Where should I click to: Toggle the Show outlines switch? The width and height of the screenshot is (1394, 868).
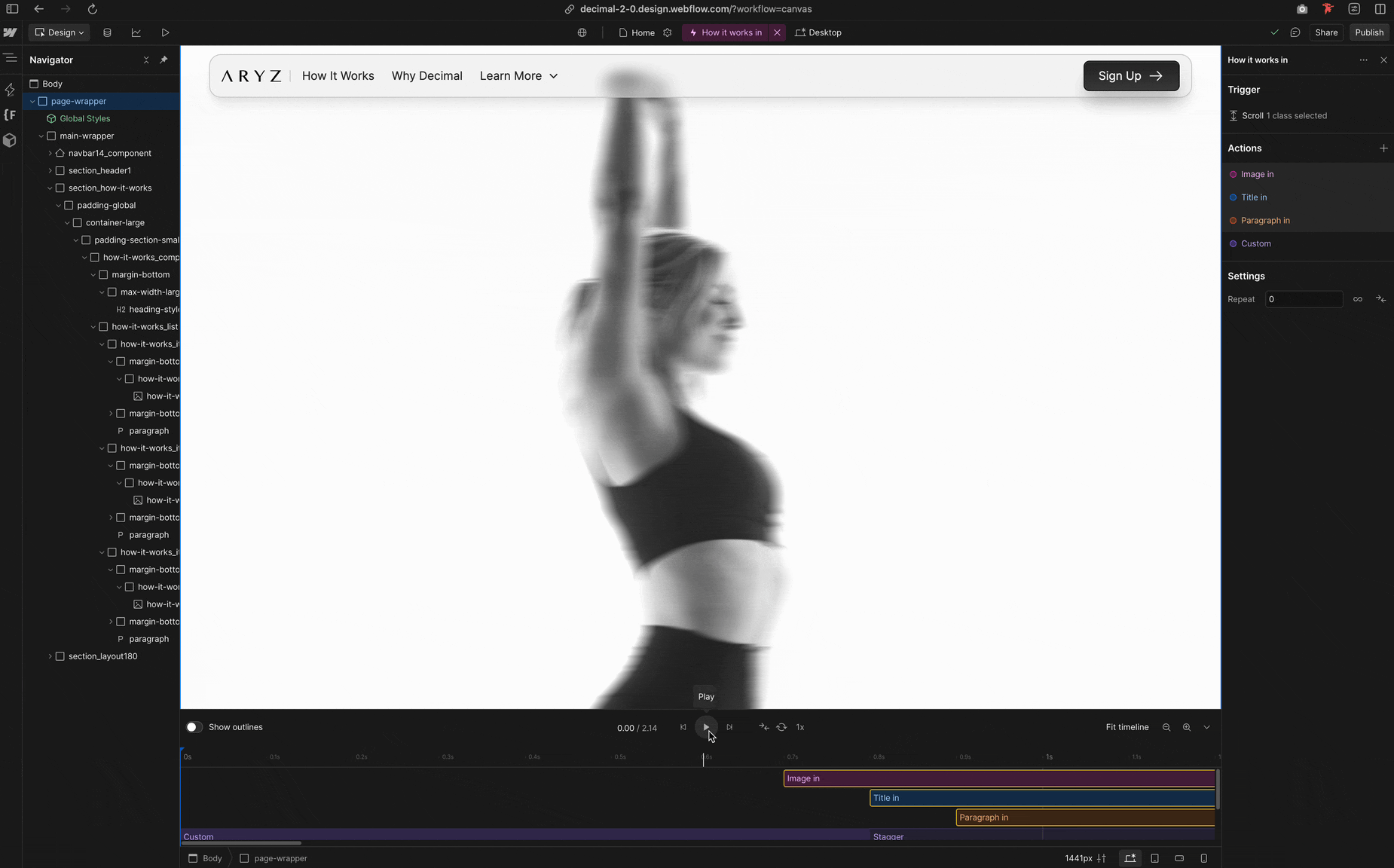[x=194, y=727]
